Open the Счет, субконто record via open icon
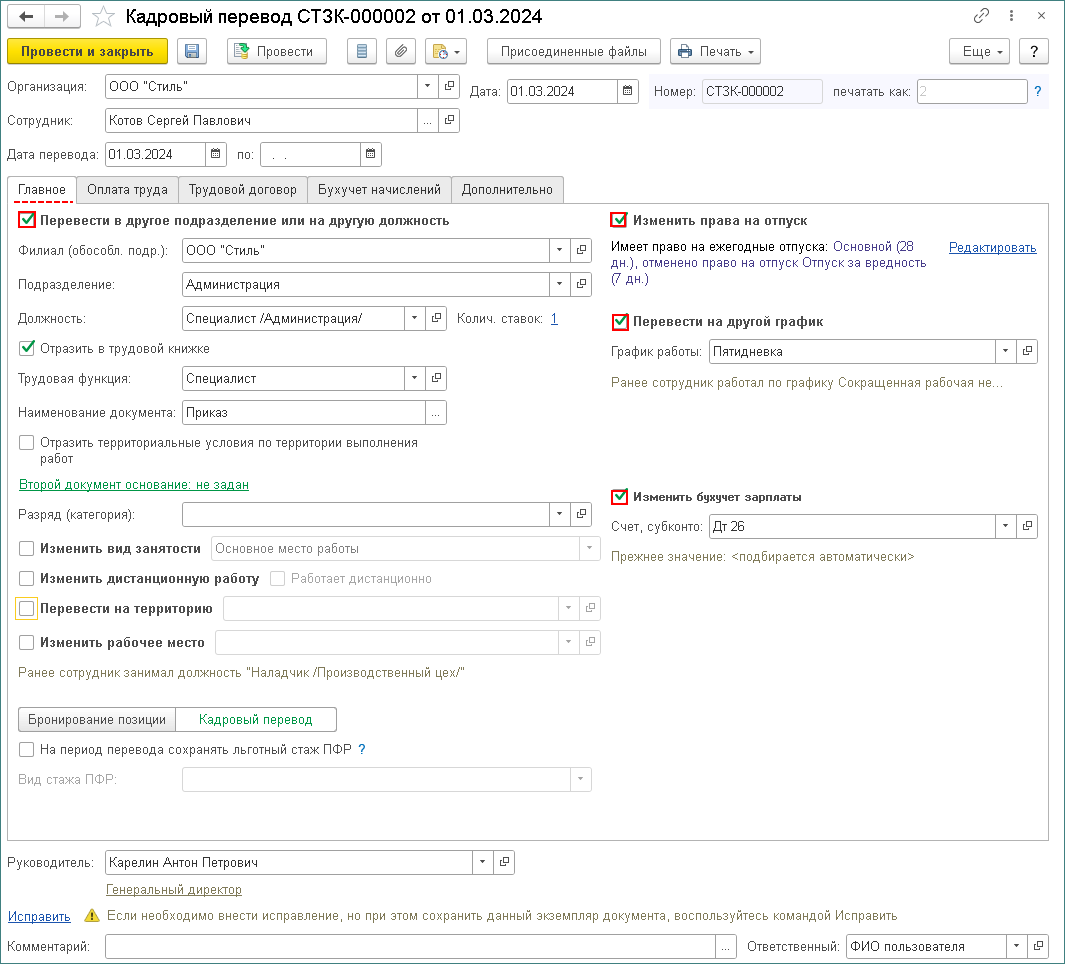1065x964 pixels. [x=1027, y=526]
